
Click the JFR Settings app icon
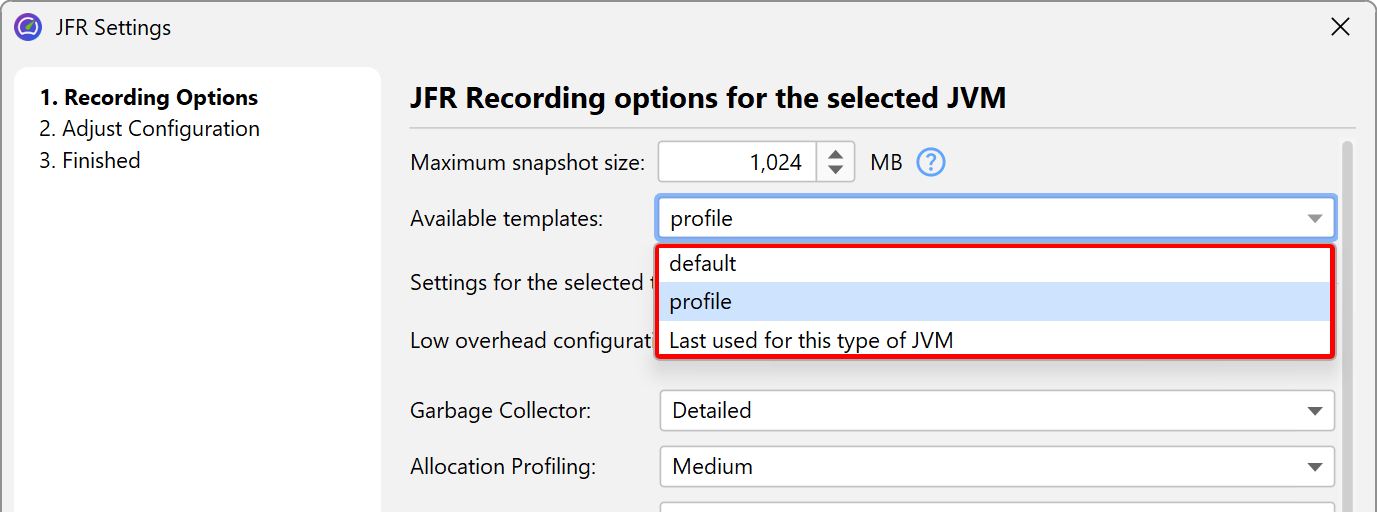coord(28,27)
